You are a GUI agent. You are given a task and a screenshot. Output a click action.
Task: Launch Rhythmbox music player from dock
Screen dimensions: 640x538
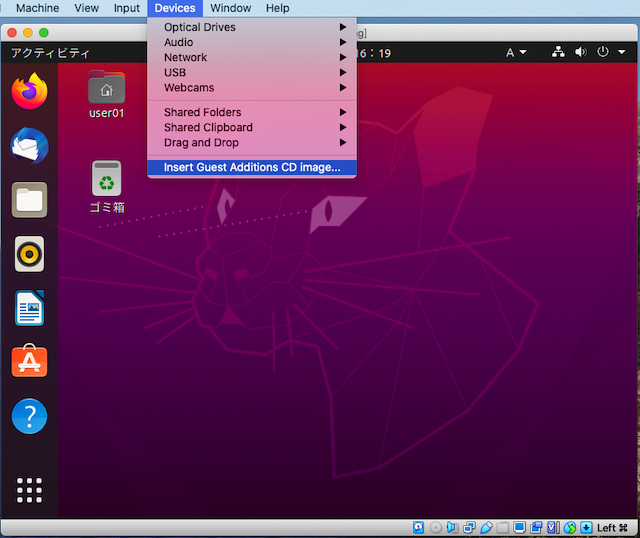point(29,254)
